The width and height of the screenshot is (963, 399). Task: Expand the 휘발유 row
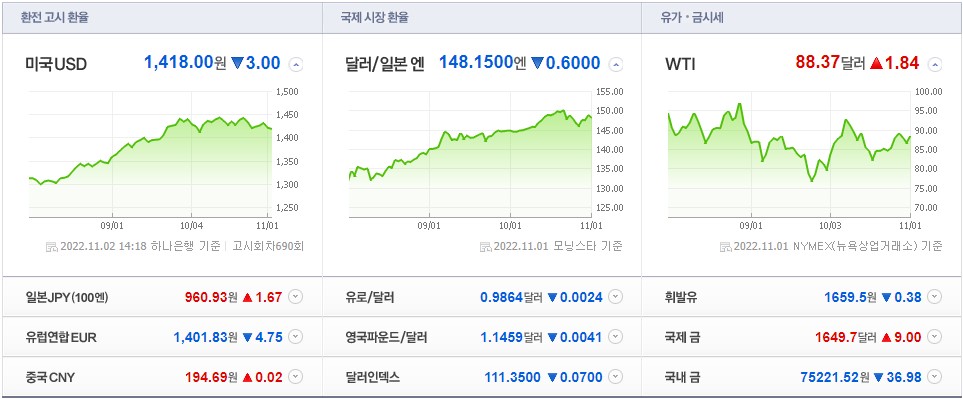935,298
